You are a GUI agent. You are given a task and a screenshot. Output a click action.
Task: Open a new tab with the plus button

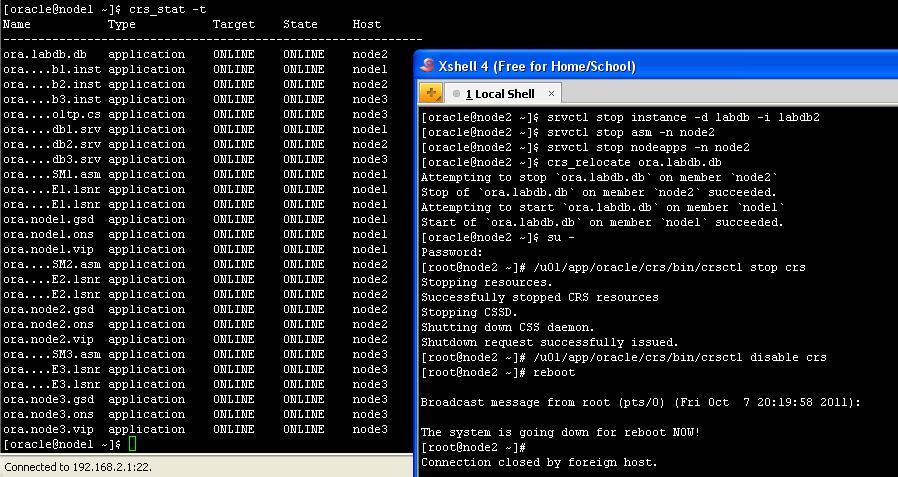[x=431, y=94]
